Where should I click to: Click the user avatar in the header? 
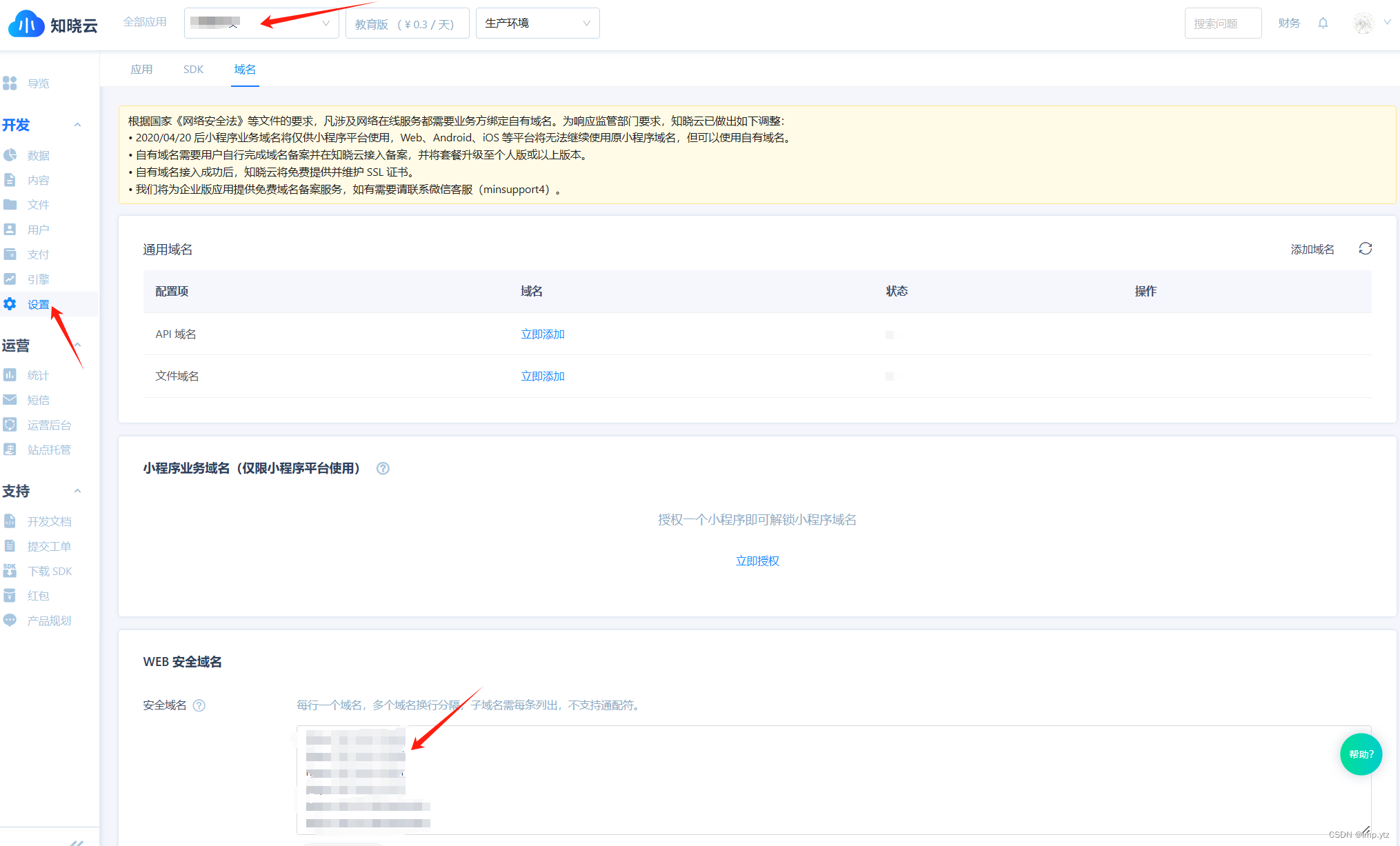click(1363, 23)
